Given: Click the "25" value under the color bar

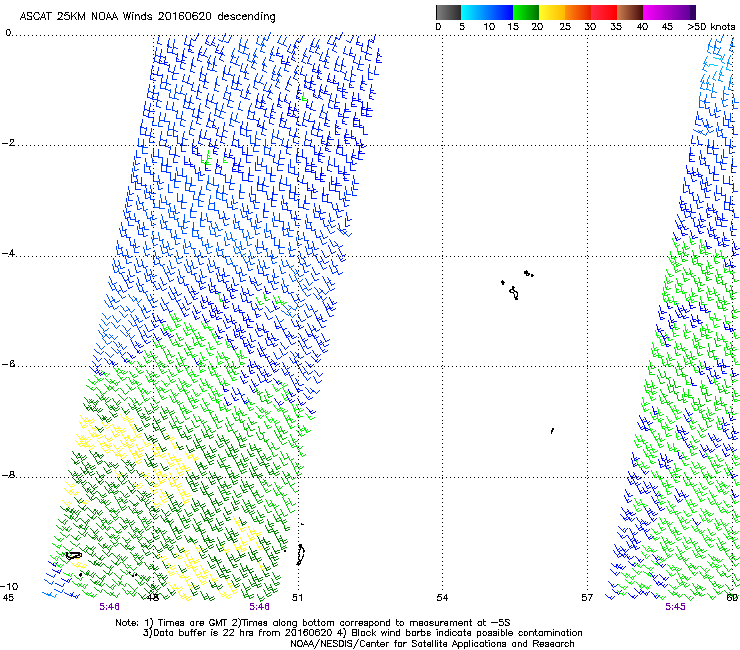Looking at the screenshot, I should coord(564,27).
